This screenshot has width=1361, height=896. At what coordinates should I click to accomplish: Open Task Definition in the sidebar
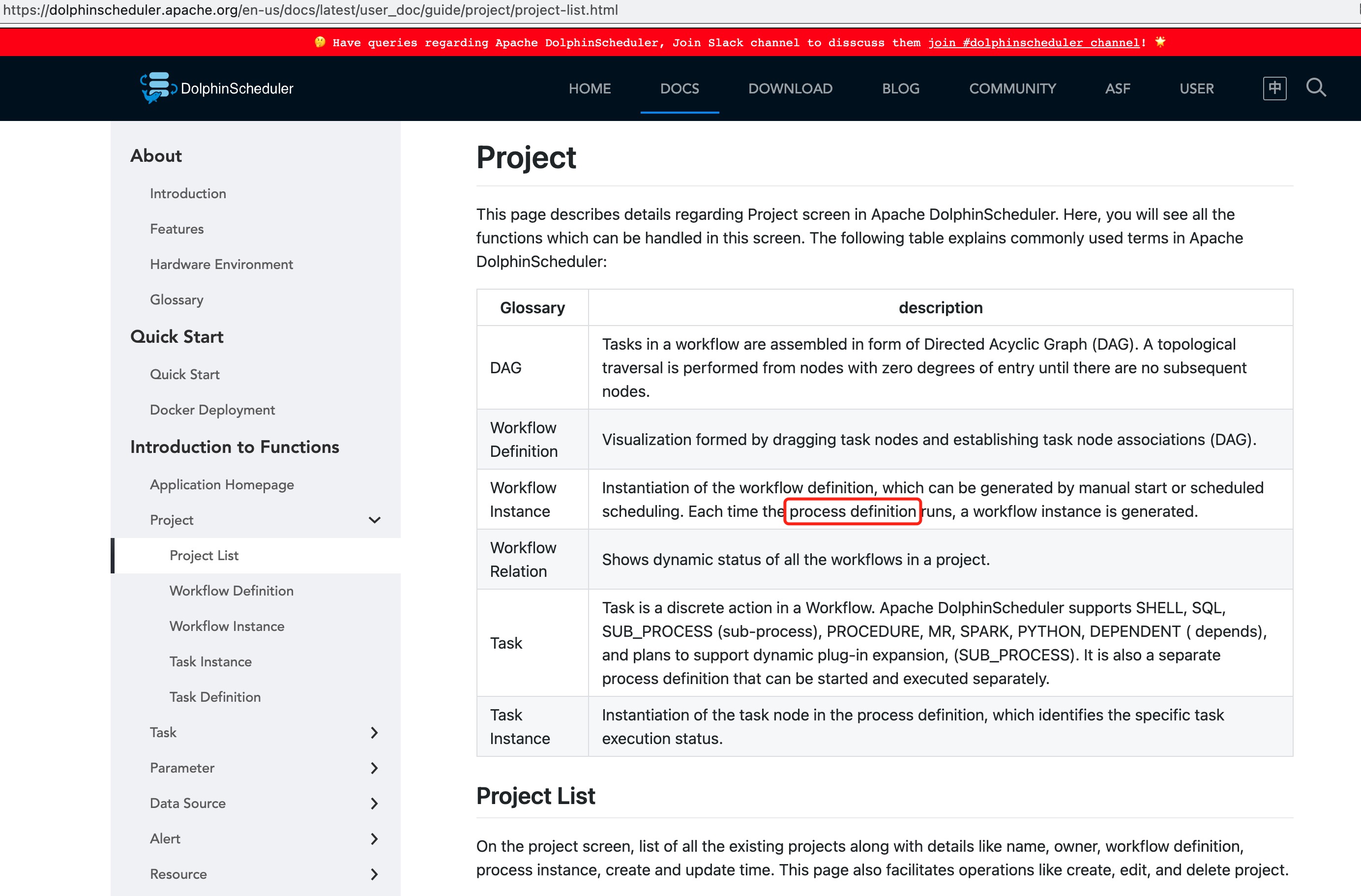tap(215, 697)
